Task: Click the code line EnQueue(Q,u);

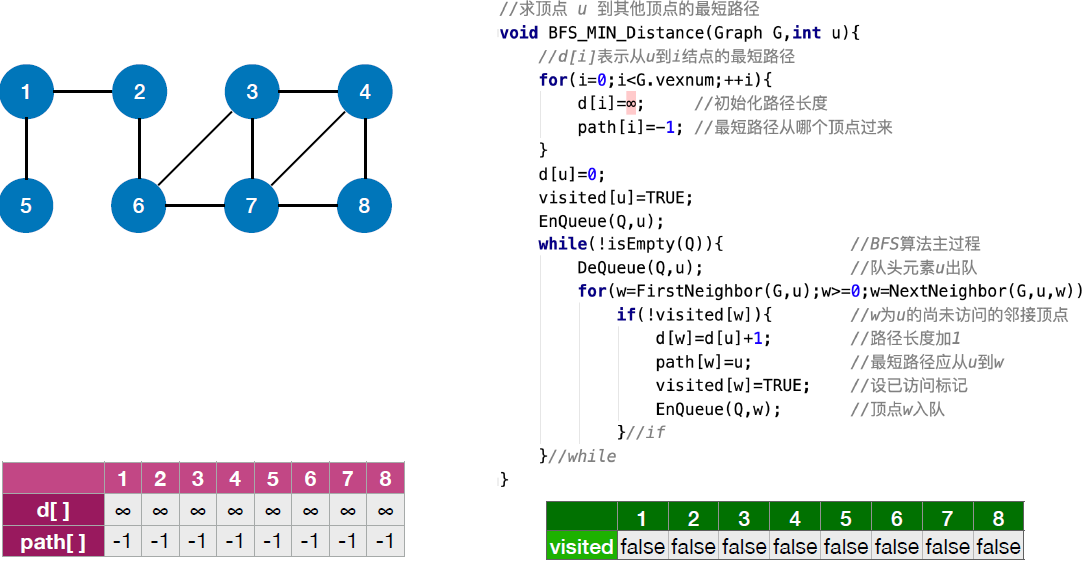Action: coord(601,221)
